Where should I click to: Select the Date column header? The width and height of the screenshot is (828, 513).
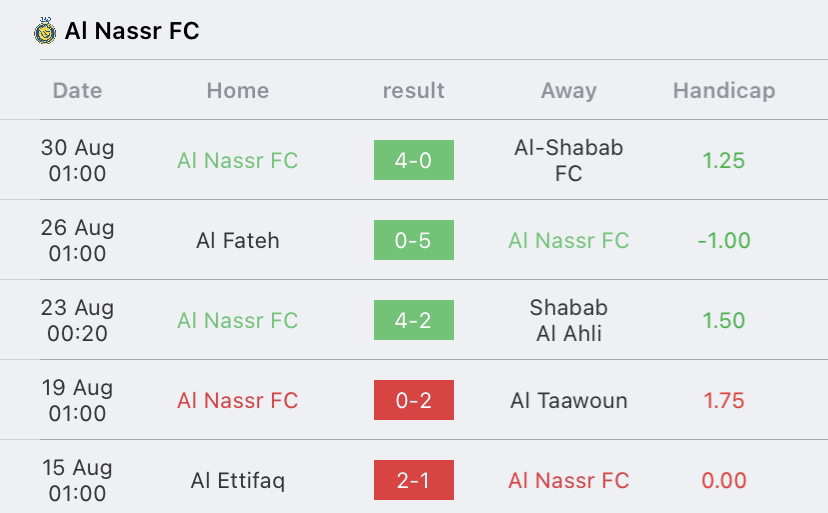77,90
